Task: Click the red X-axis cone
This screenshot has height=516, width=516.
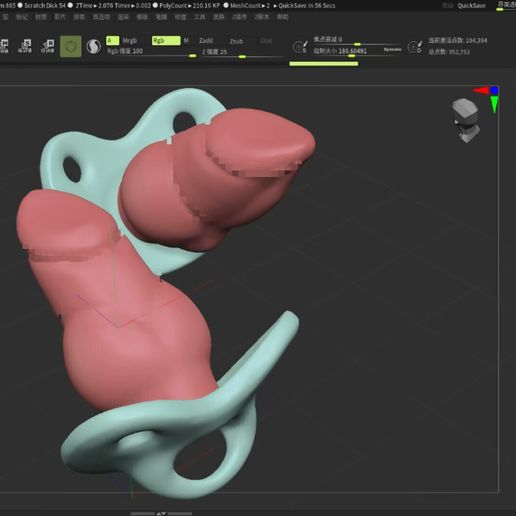Action: (x=481, y=90)
